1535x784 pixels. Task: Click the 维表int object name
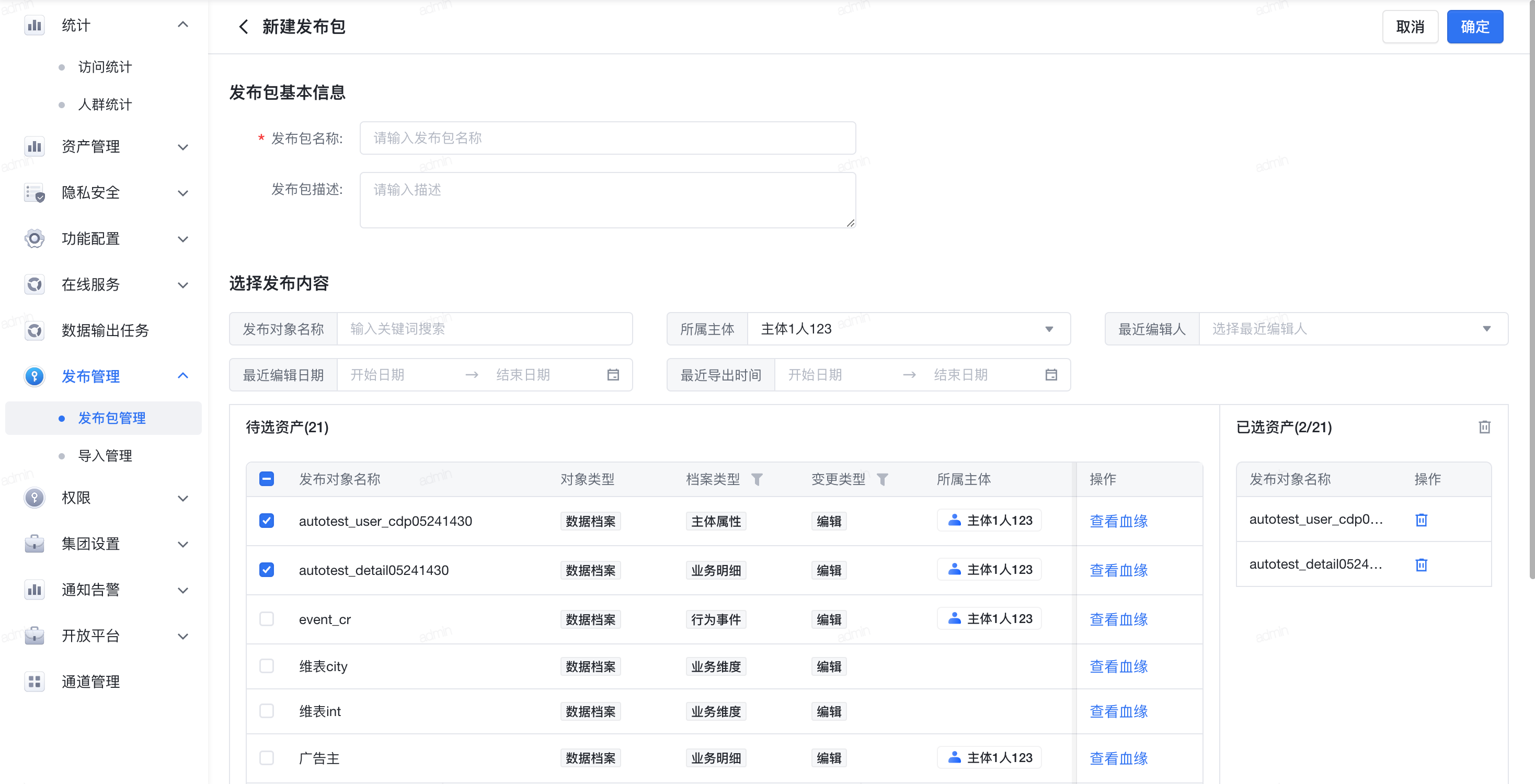click(320, 711)
